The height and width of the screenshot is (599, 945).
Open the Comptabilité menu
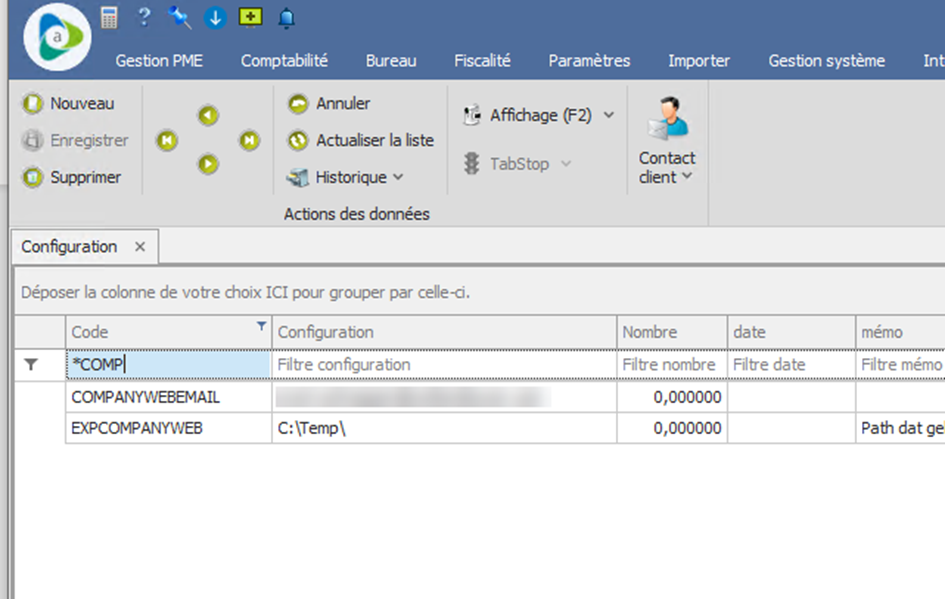pos(284,61)
